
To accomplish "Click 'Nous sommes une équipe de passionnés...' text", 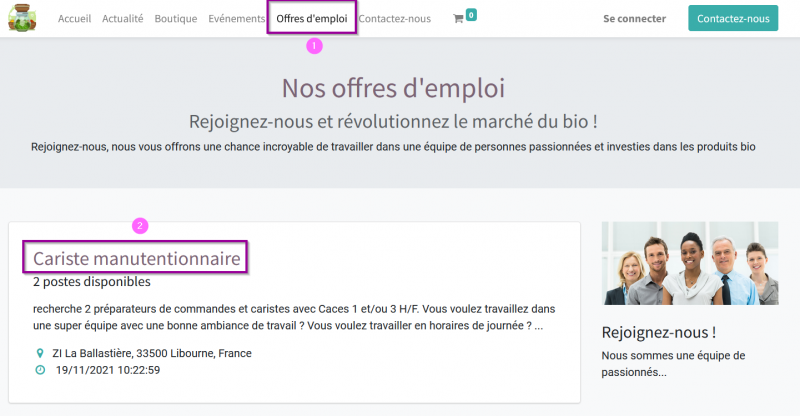I will click(x=673, y=364).
